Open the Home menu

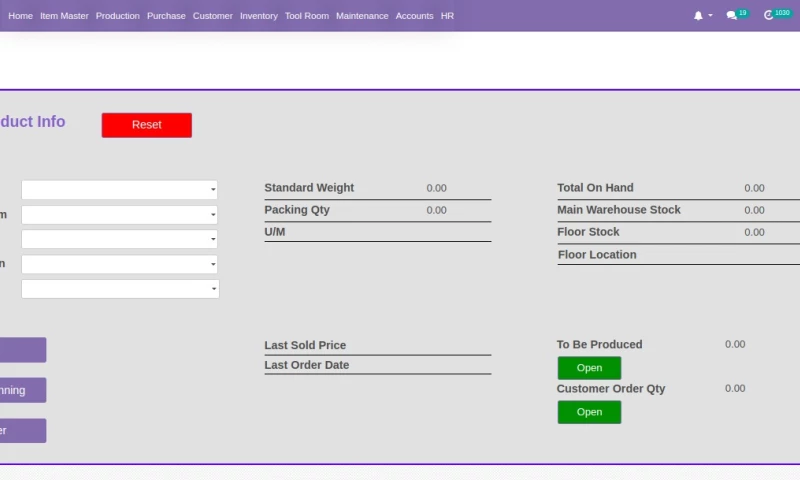pyautogui.click(x=20, y=16)
